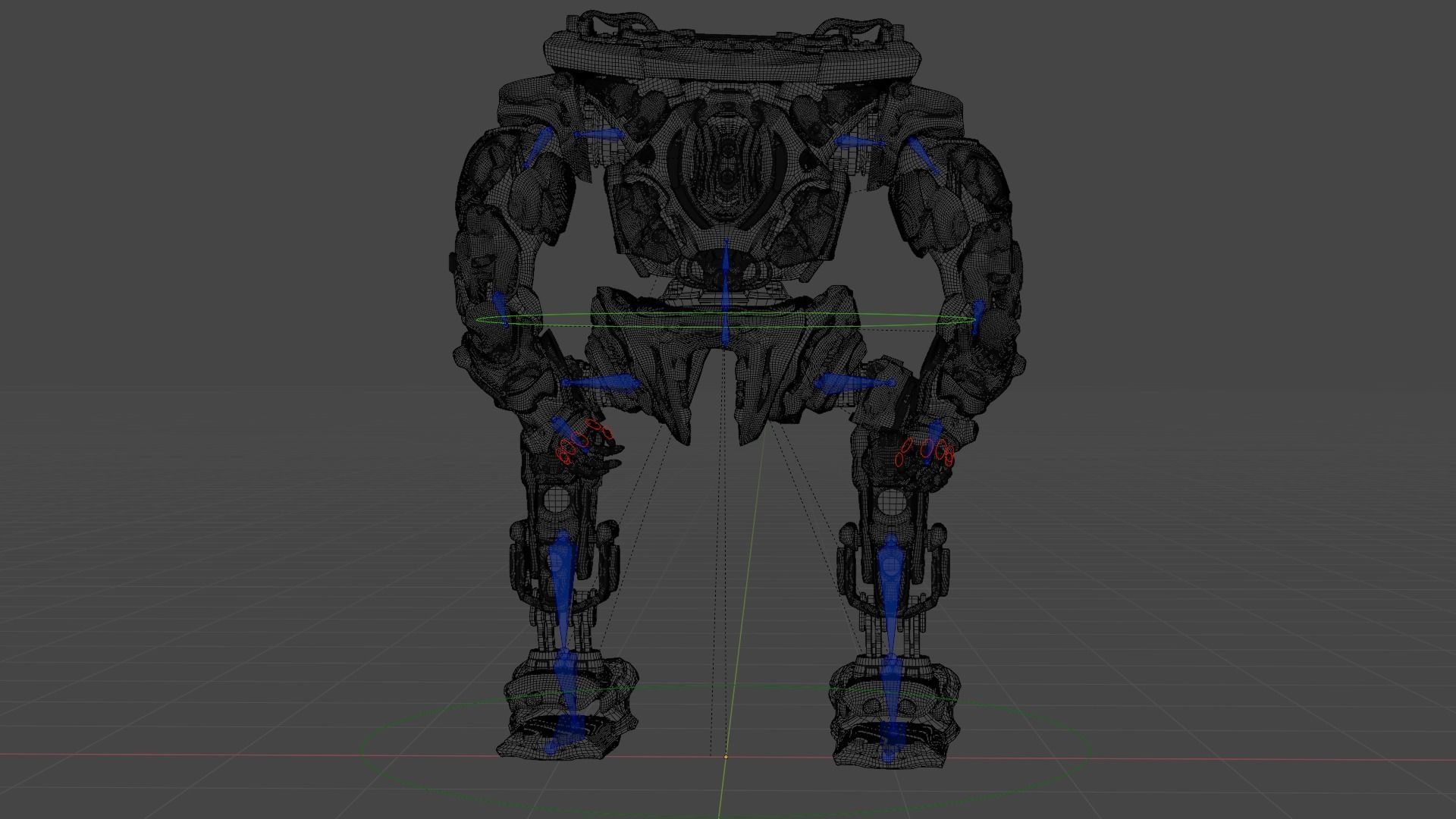Select the screen-left shin bone
Viewport: 1456px width, 819px height.
click(562, 591)
